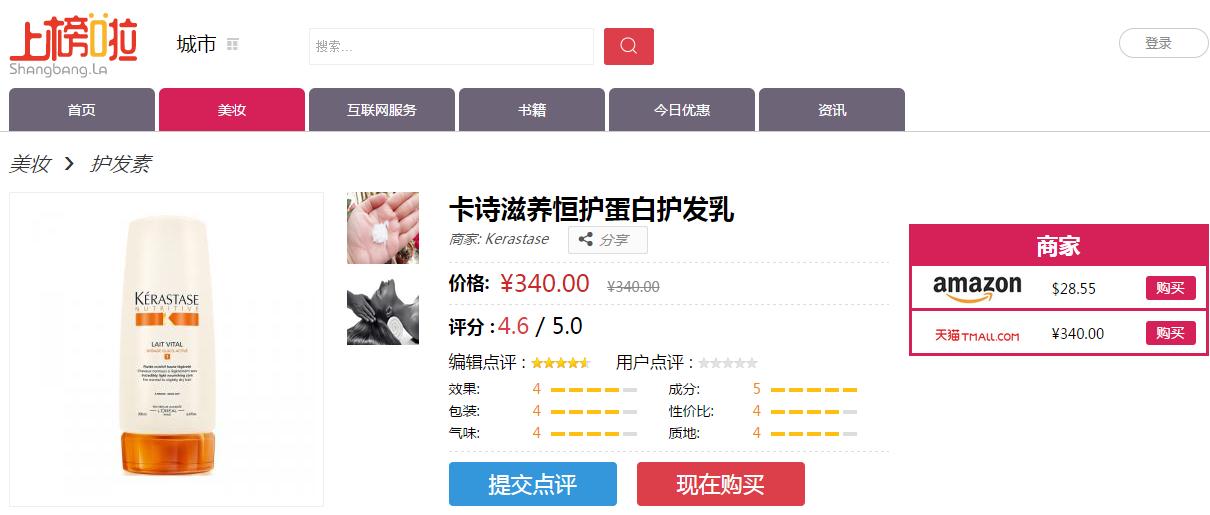Click the red 现在购买 button

coord(721,484)
